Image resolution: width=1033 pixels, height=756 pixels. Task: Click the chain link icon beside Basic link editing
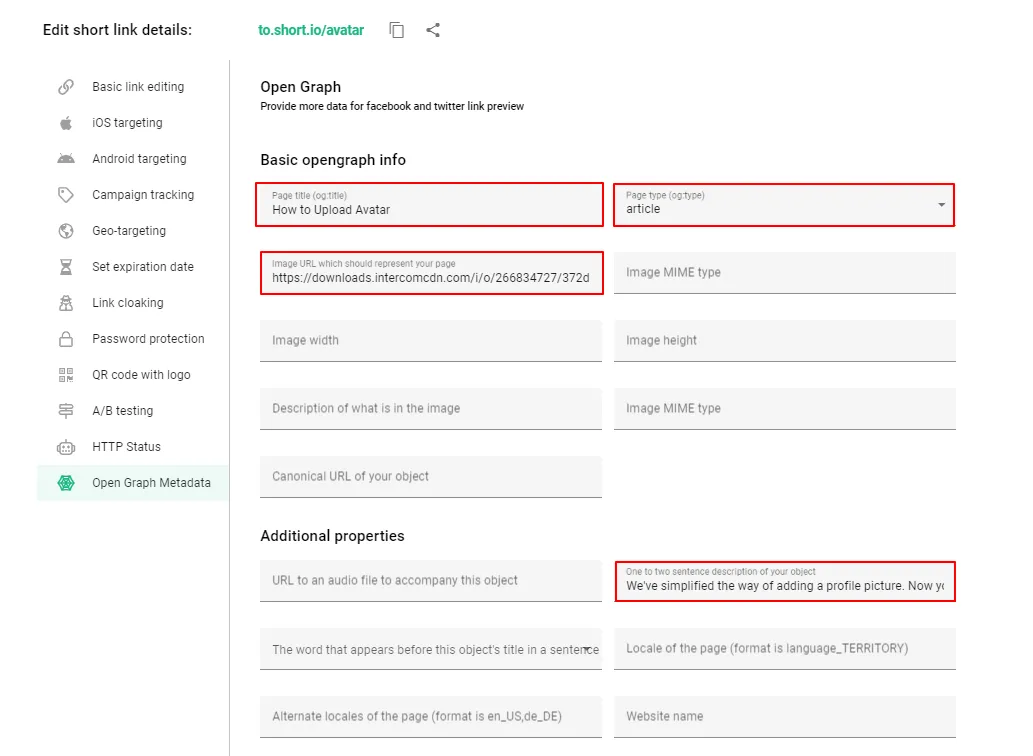[x=66, y=87]
